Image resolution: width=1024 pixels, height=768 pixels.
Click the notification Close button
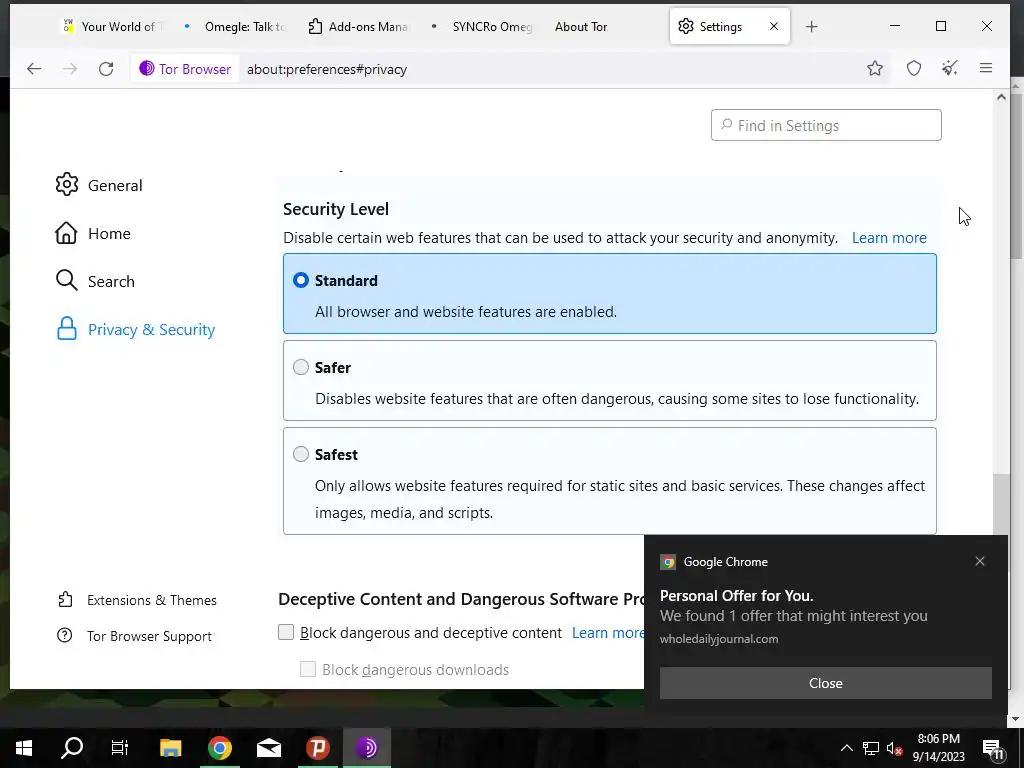click(x=825, y=683)
